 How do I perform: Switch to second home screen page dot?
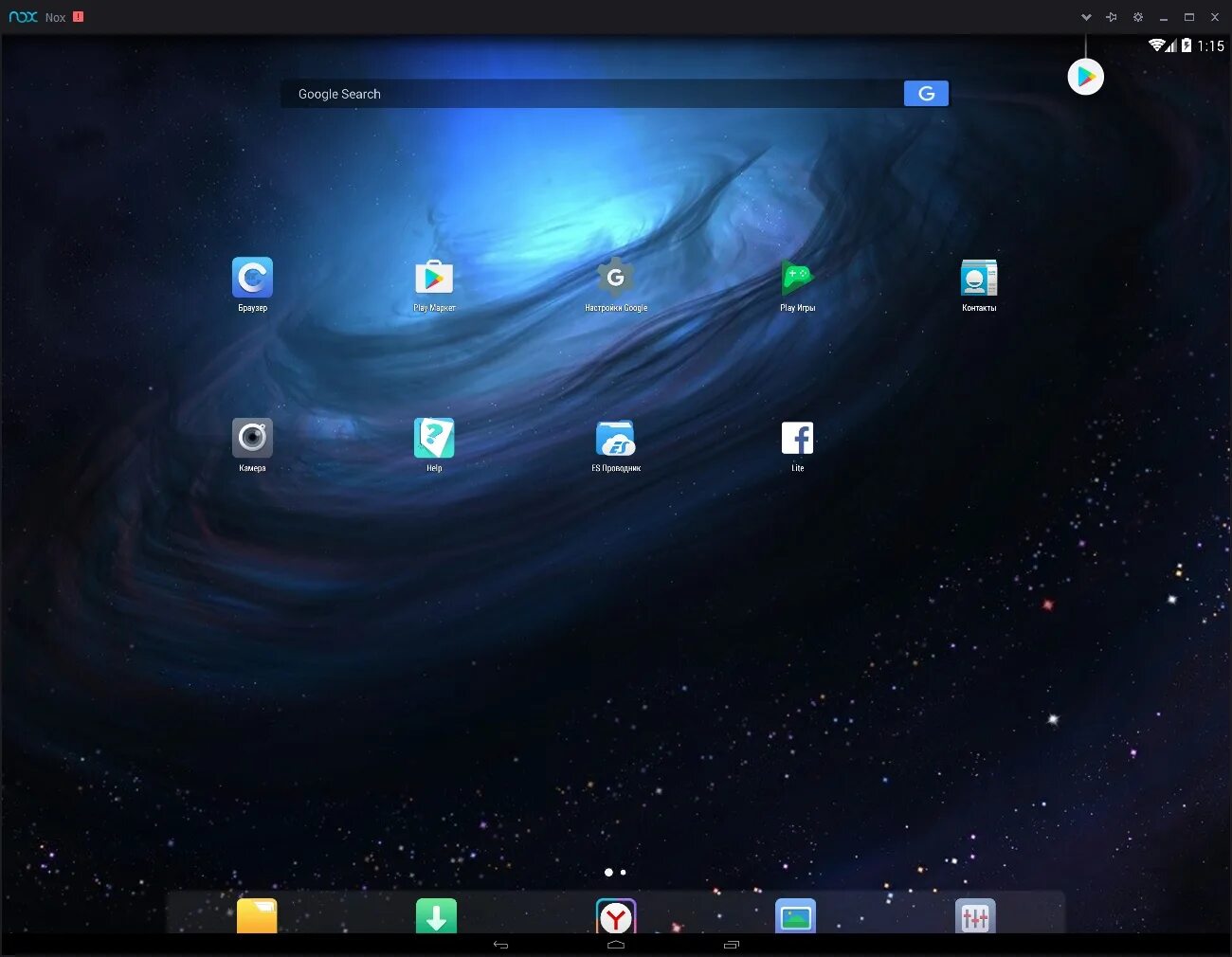[623, 872]
